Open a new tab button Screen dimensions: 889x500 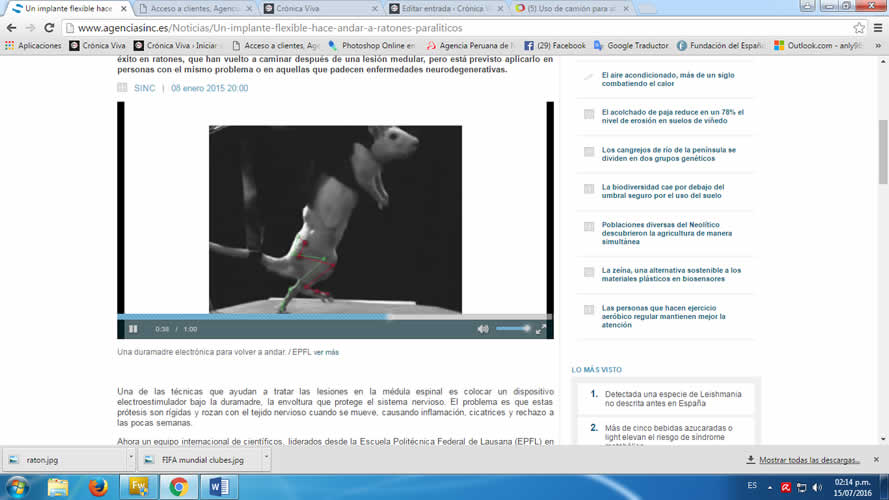[647, 9]
